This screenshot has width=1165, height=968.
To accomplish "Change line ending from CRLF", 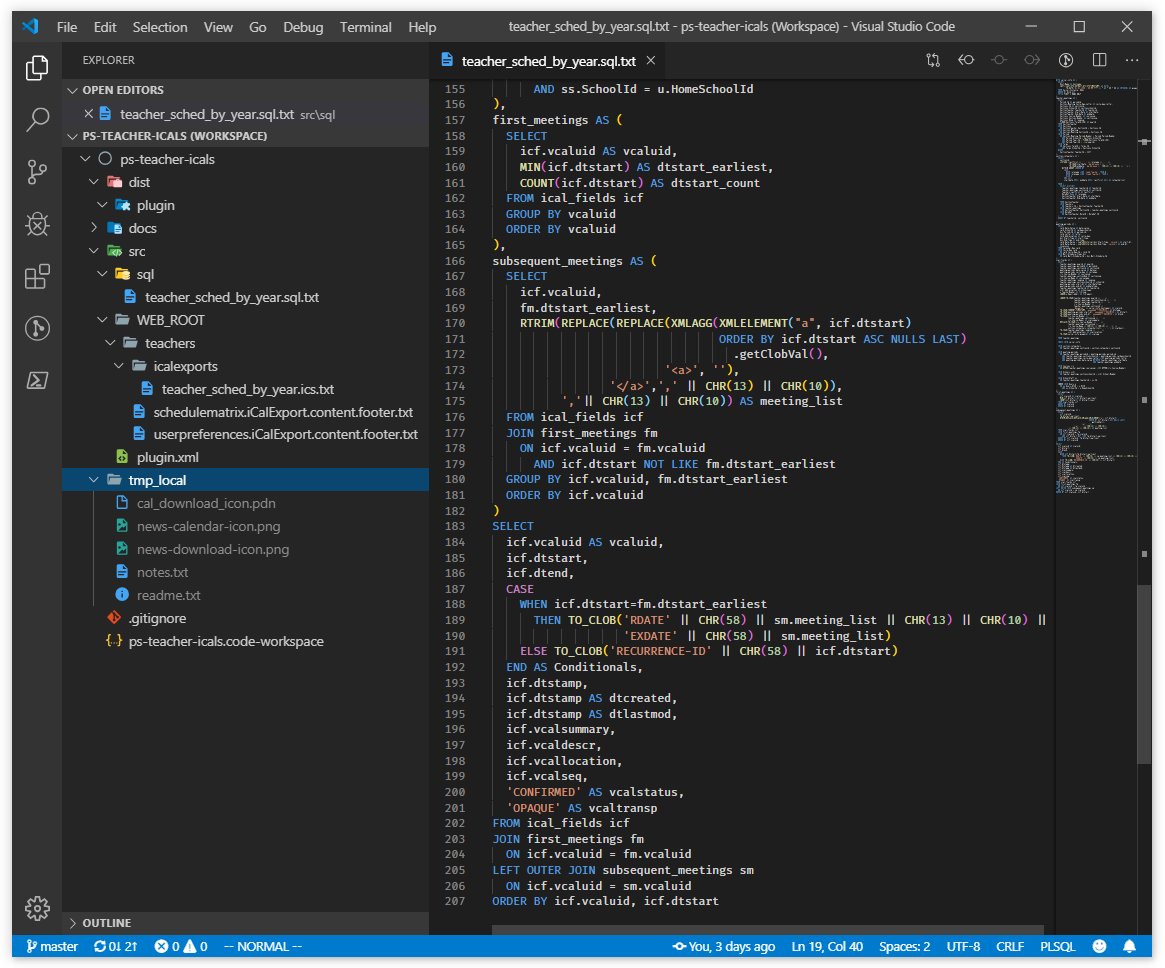I will click(x=1010, y=946).
